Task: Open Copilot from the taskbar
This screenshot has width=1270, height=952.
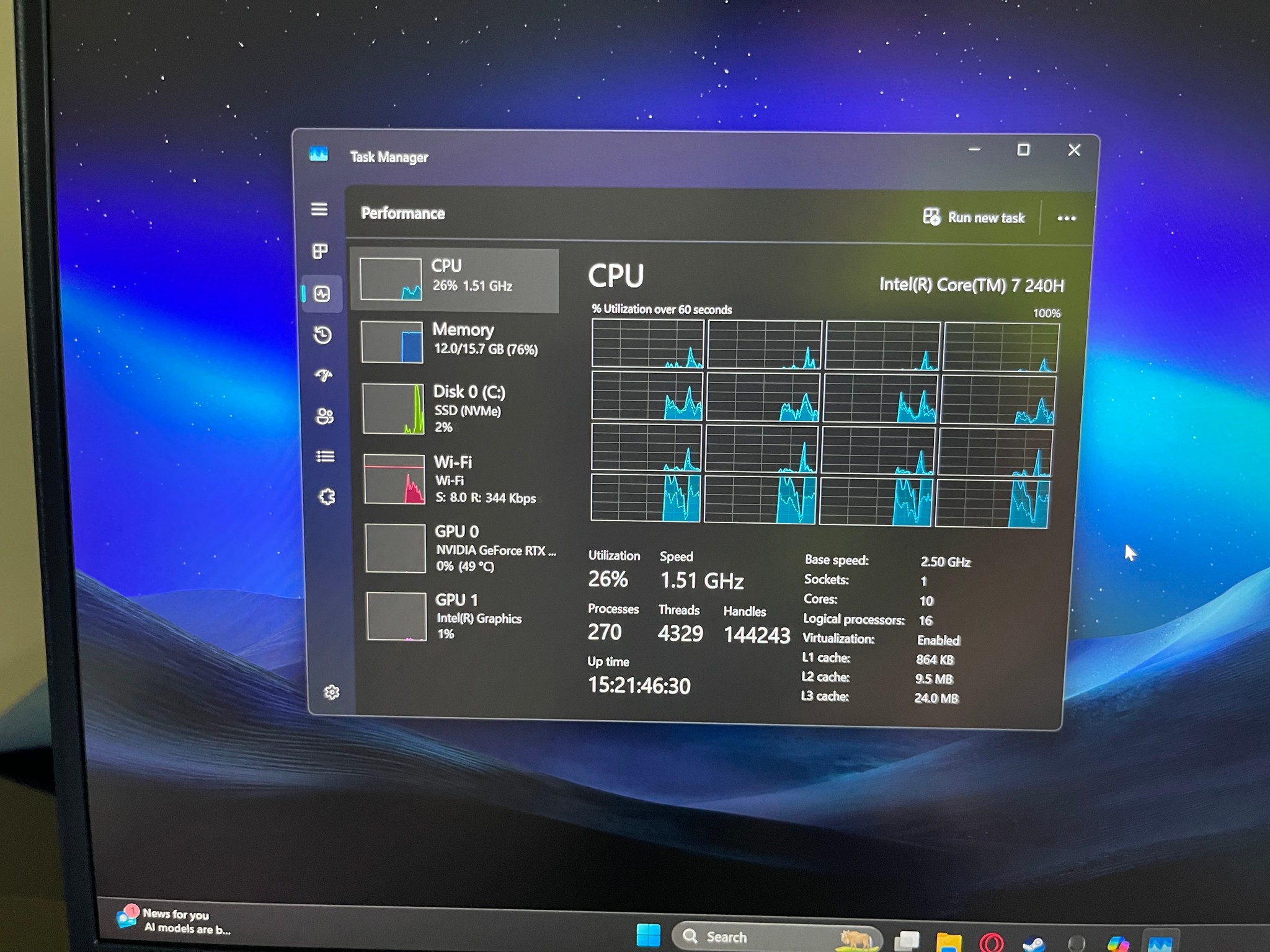Action: pos(1118,944)
